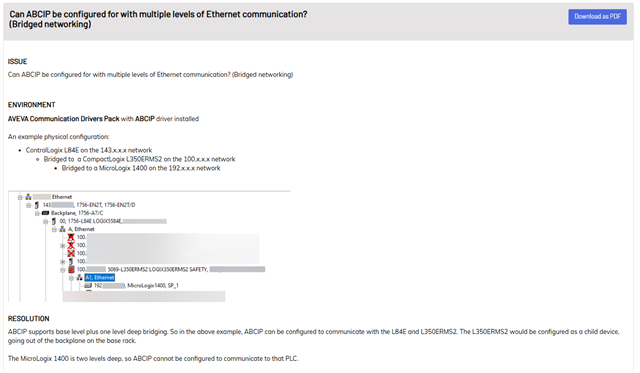Click the 1756-EN2T module icon

point(37,205)
